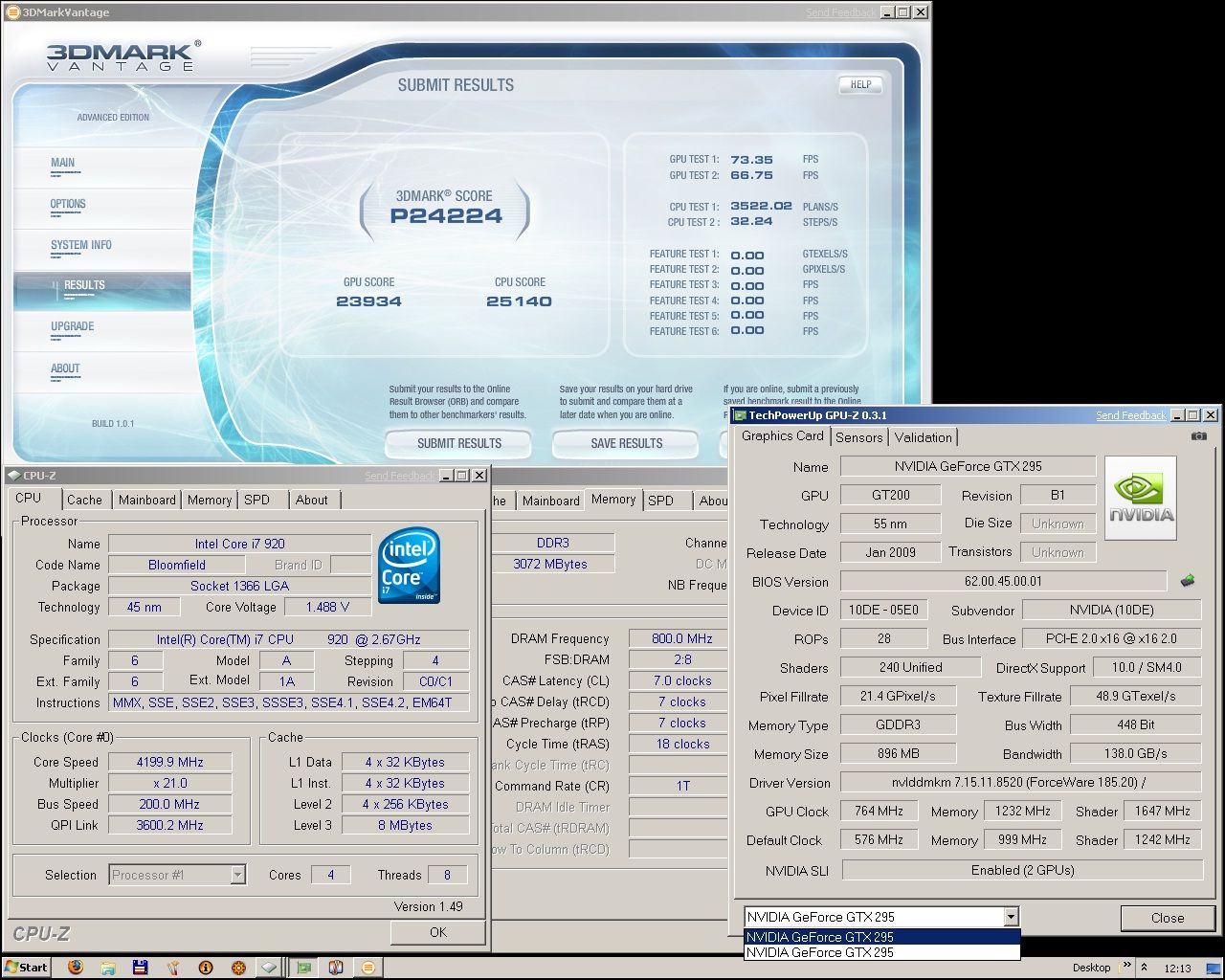The image size is (1225, 980).
Task: Click SPD tab in the rear CPU-Z window
Action: click(x=661, y=501)
